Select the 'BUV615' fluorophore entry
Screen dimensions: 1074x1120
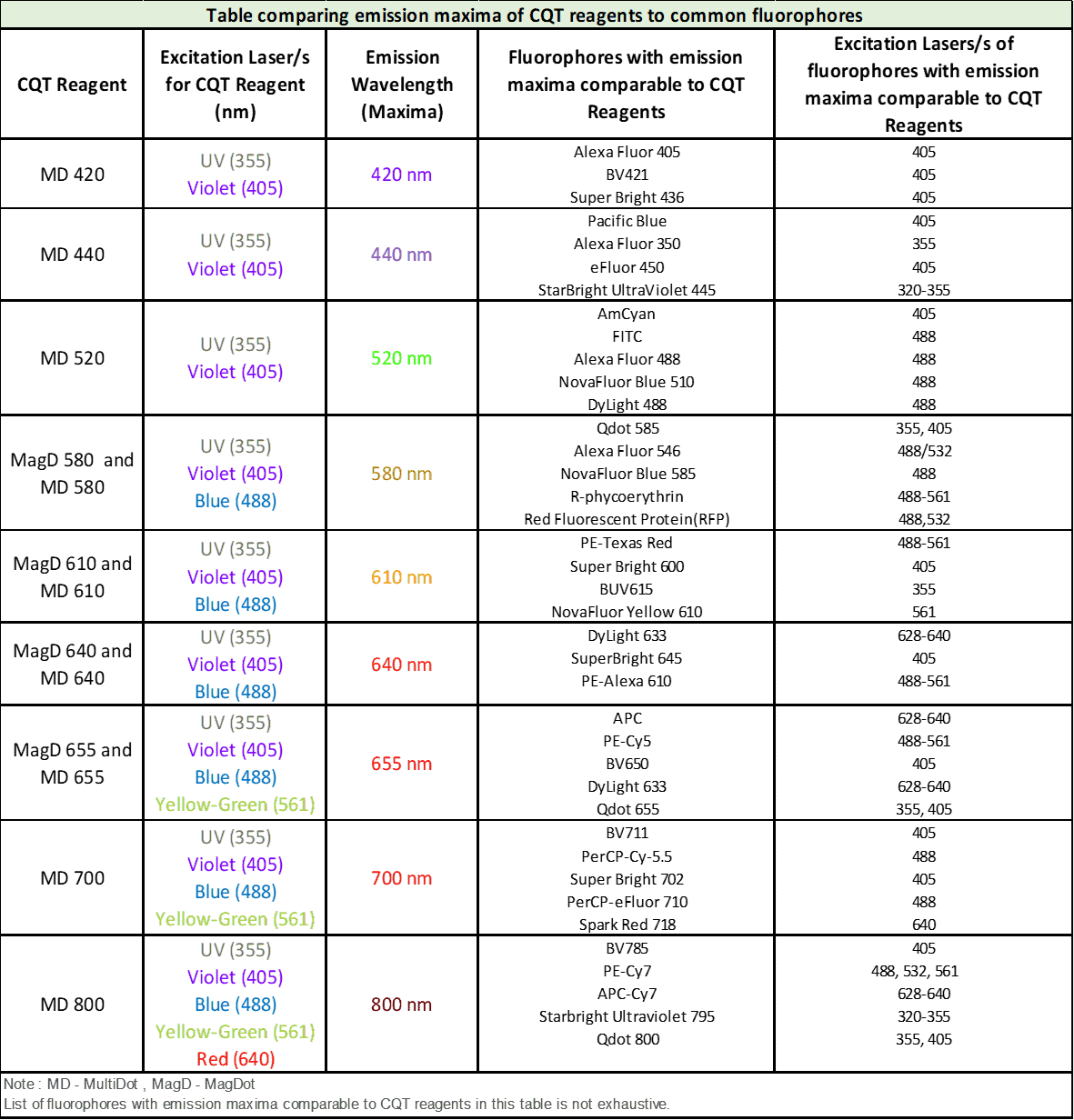tap(627, 589)
